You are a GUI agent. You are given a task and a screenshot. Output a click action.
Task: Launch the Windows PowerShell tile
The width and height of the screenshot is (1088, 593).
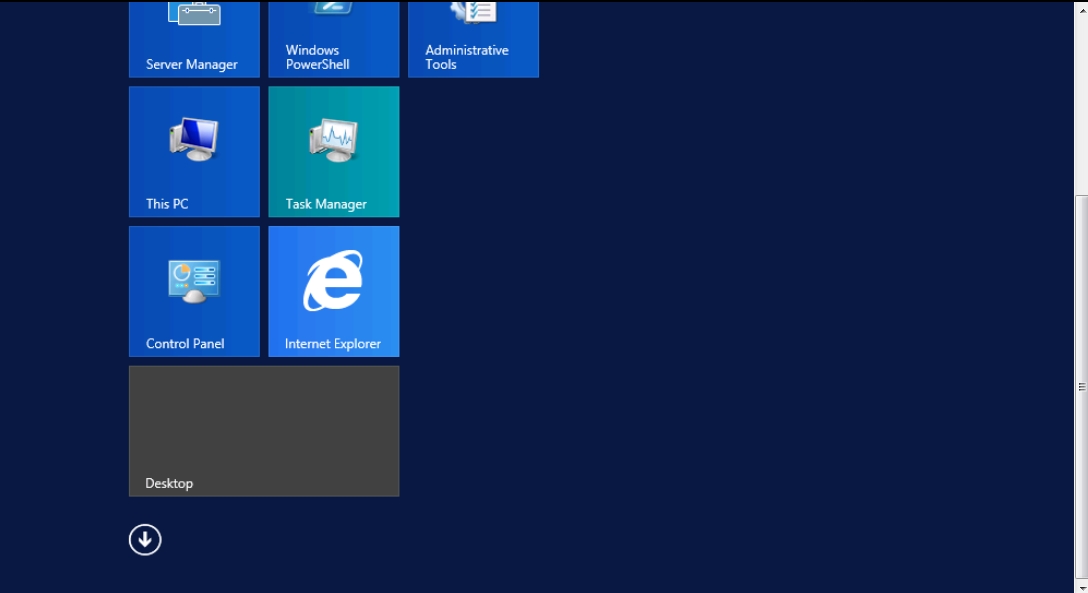(334, 39)
